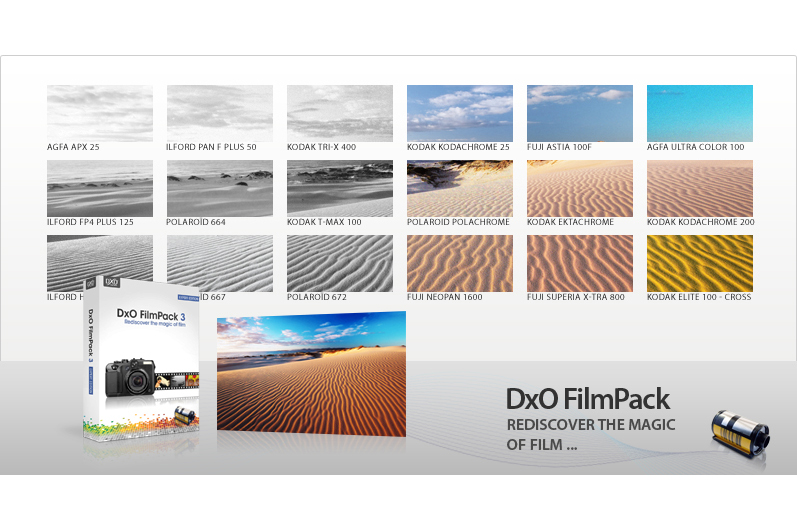797x531 pixels.
Task: Click the 'KODAK EKTACHROME' label
Action: point(570,222)
